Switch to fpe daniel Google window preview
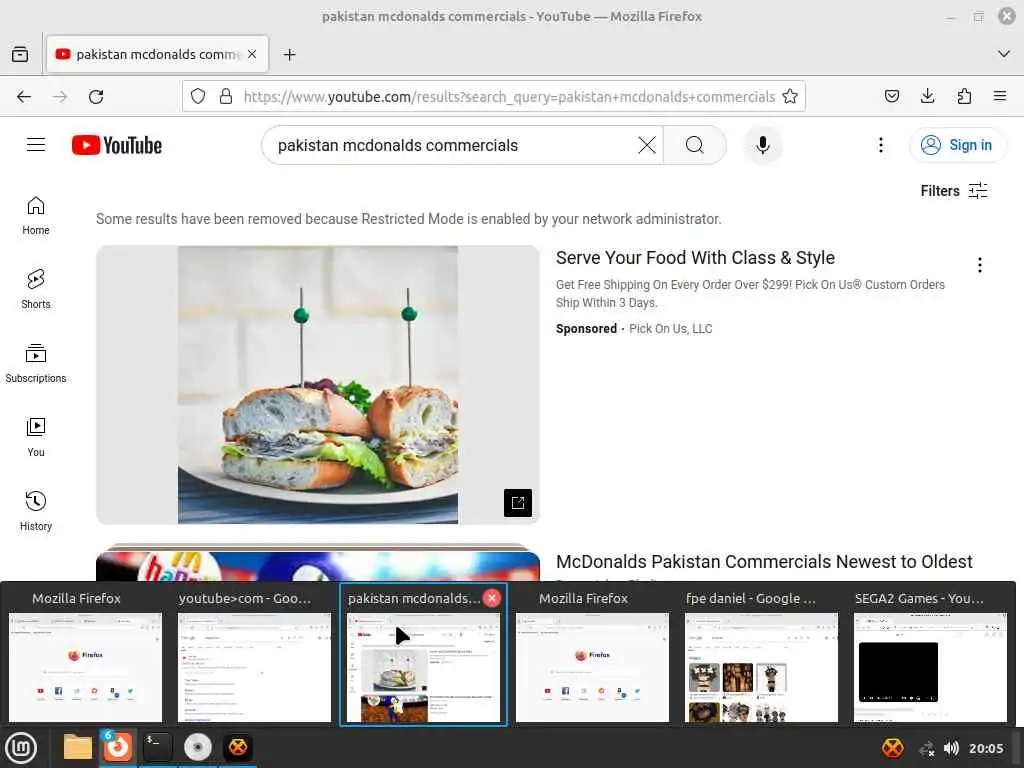 pyautogui.click(x=761, y=655)
